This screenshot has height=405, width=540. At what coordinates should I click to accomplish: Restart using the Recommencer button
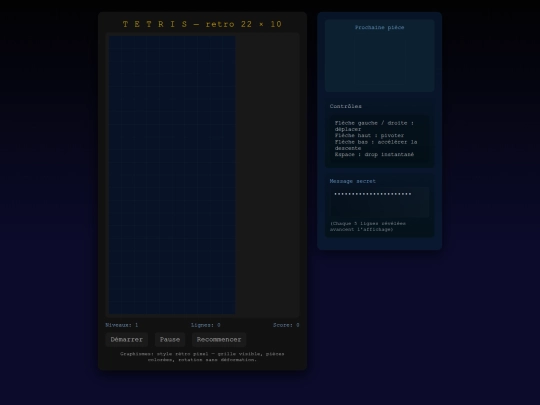click(x=219, y=340)
